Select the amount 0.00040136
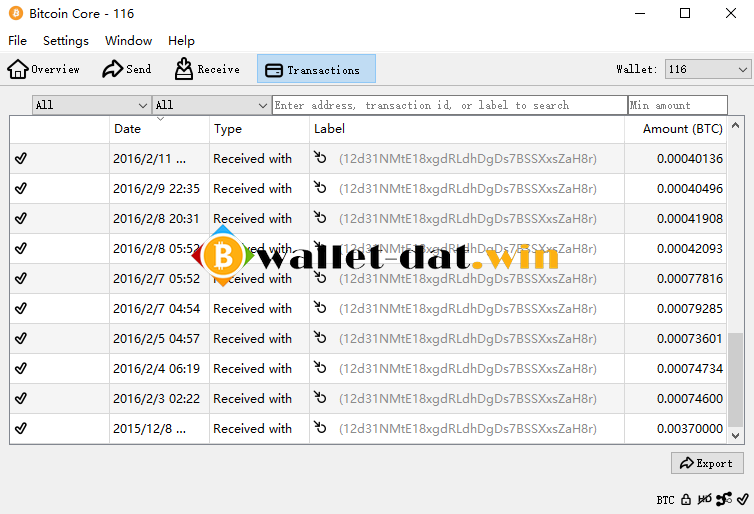 690,159
